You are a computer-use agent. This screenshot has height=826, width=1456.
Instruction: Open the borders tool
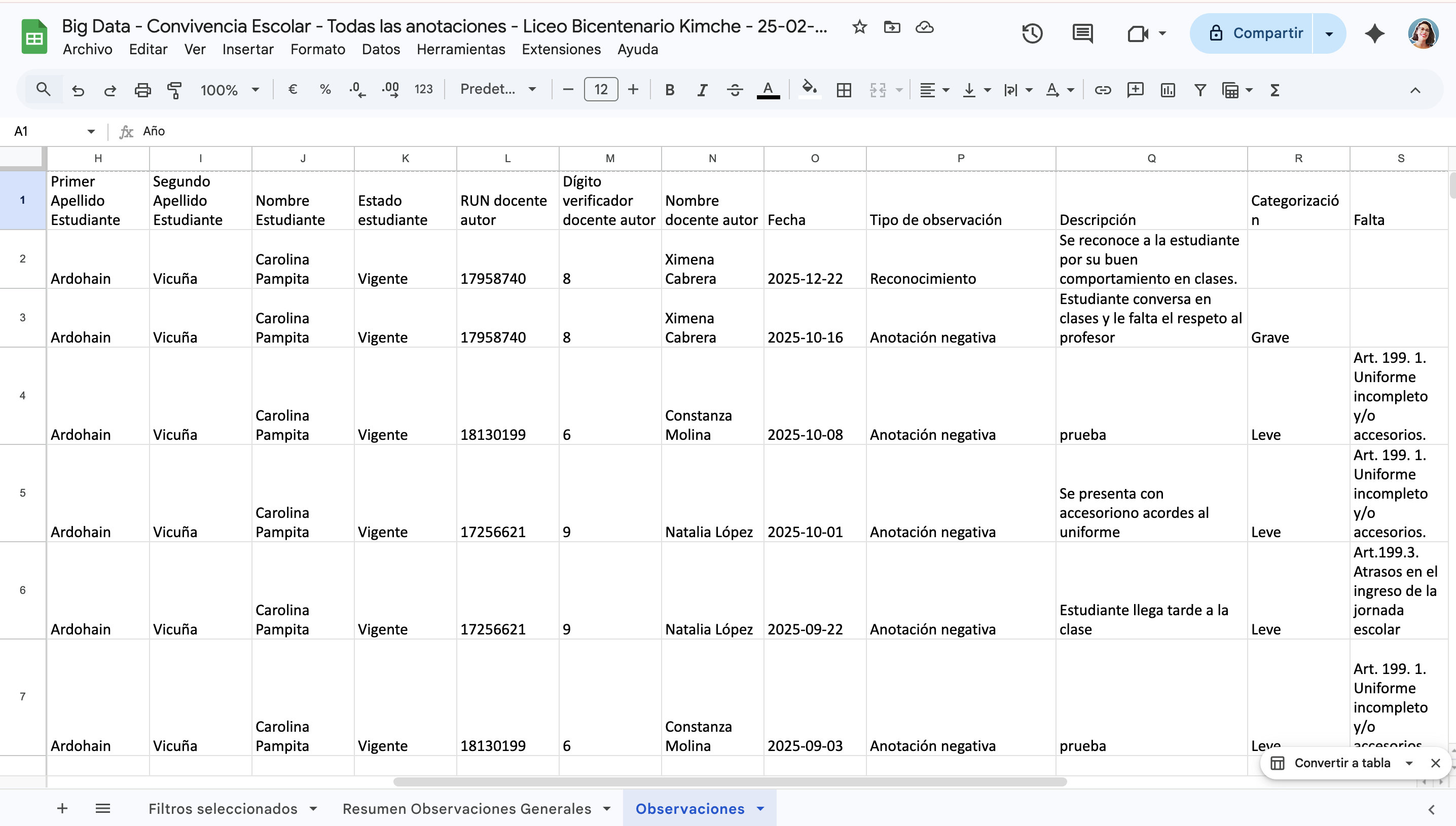(x=844, y=90)
